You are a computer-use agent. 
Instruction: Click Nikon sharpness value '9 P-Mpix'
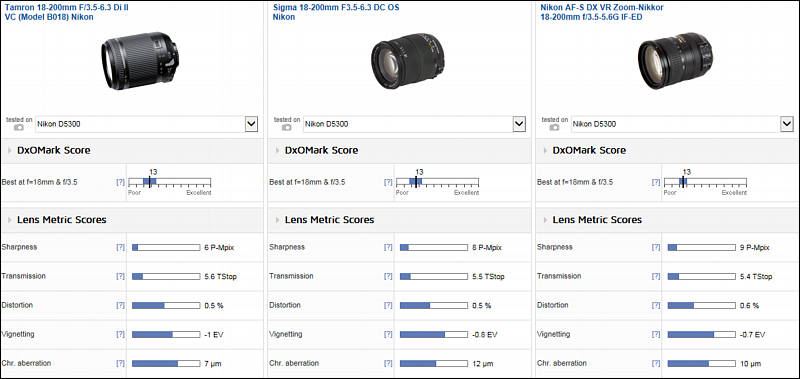(754, 247)
